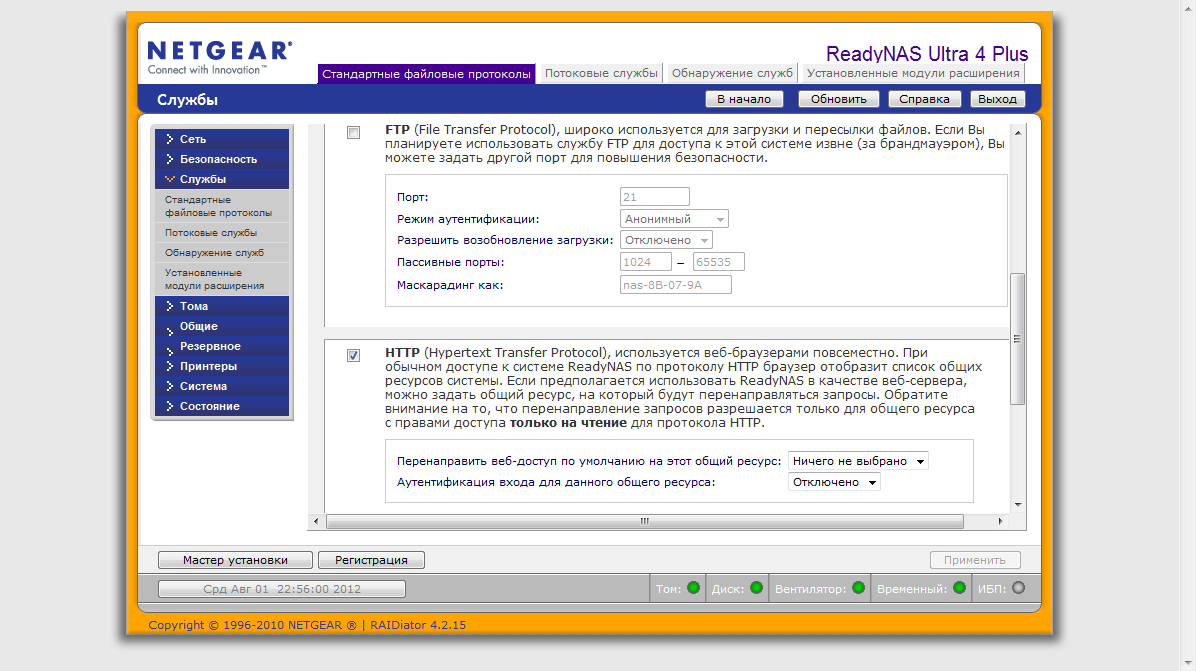Click the passive ports end field 65535

719,262
